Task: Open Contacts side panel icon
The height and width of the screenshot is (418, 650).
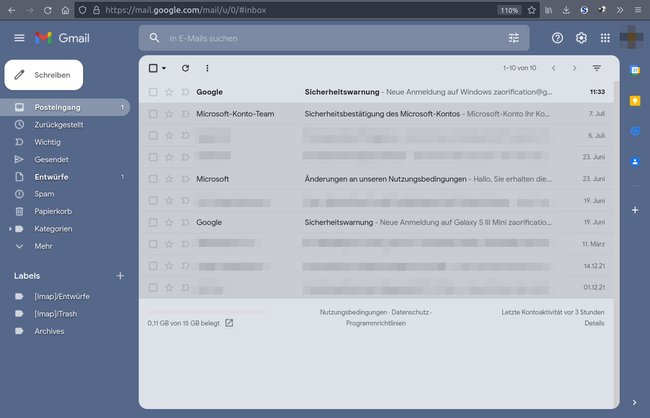Action: (x=635, y=161)
